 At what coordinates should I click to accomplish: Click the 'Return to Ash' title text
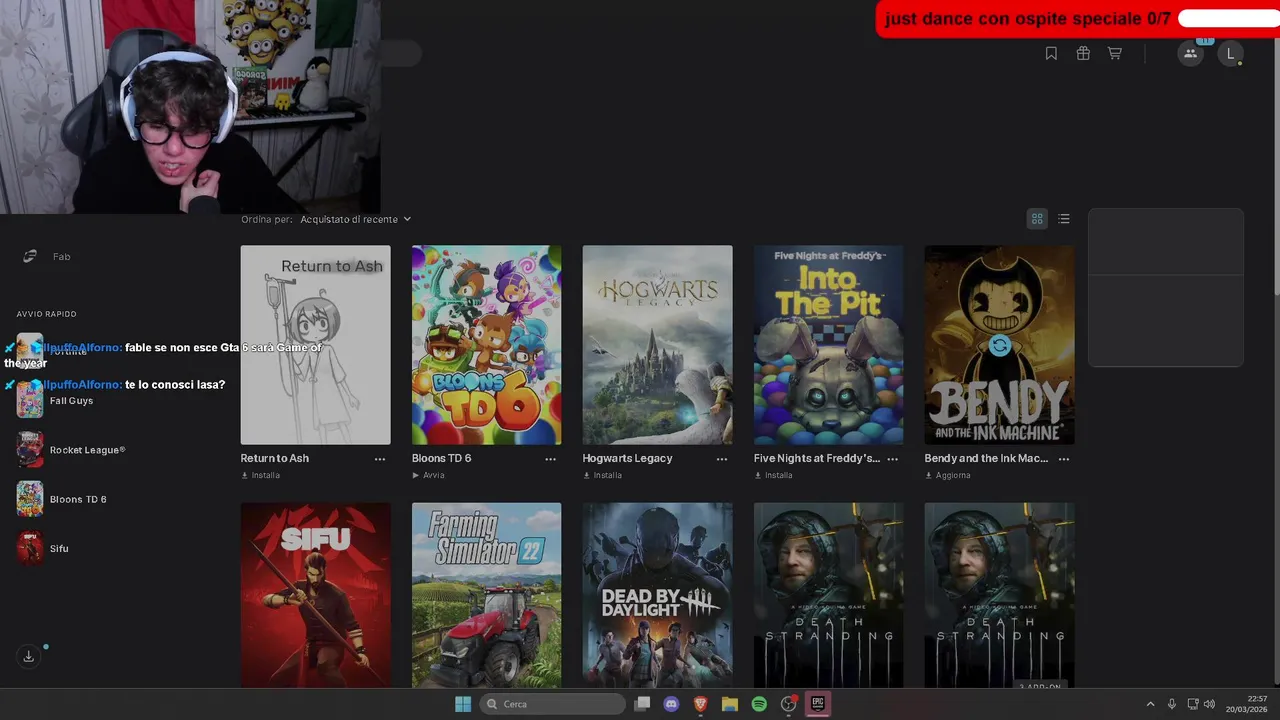[x=275, y=459]
